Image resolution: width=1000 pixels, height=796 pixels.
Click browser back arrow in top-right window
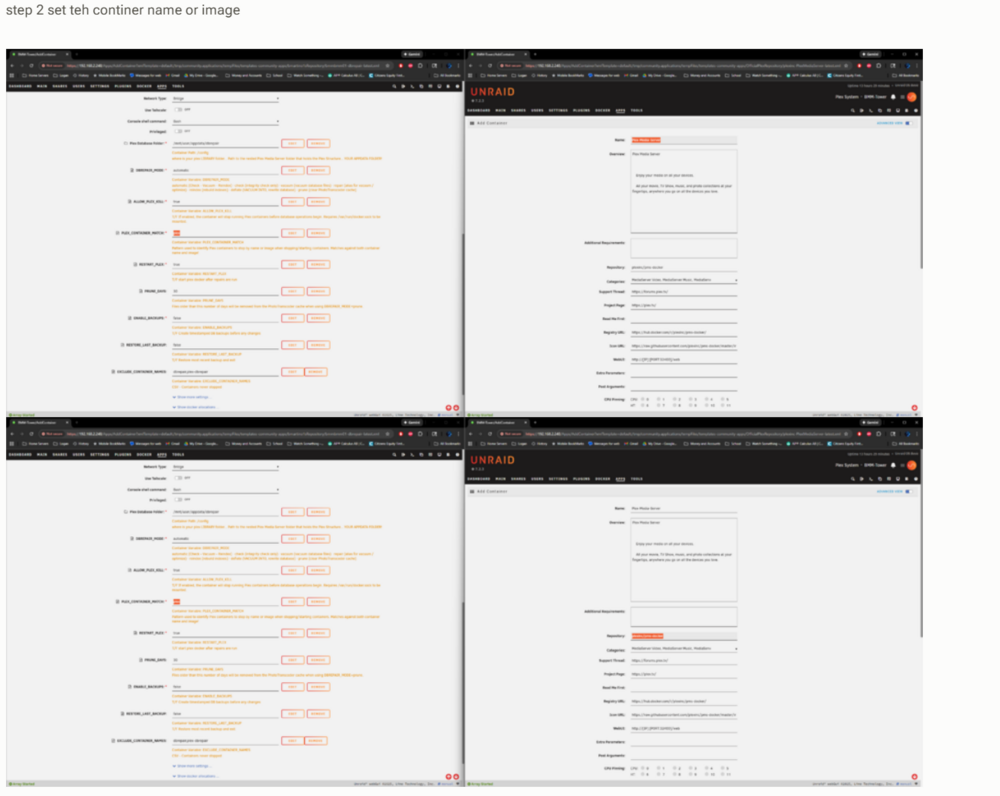pyautogui.click(x=471, y=66)
